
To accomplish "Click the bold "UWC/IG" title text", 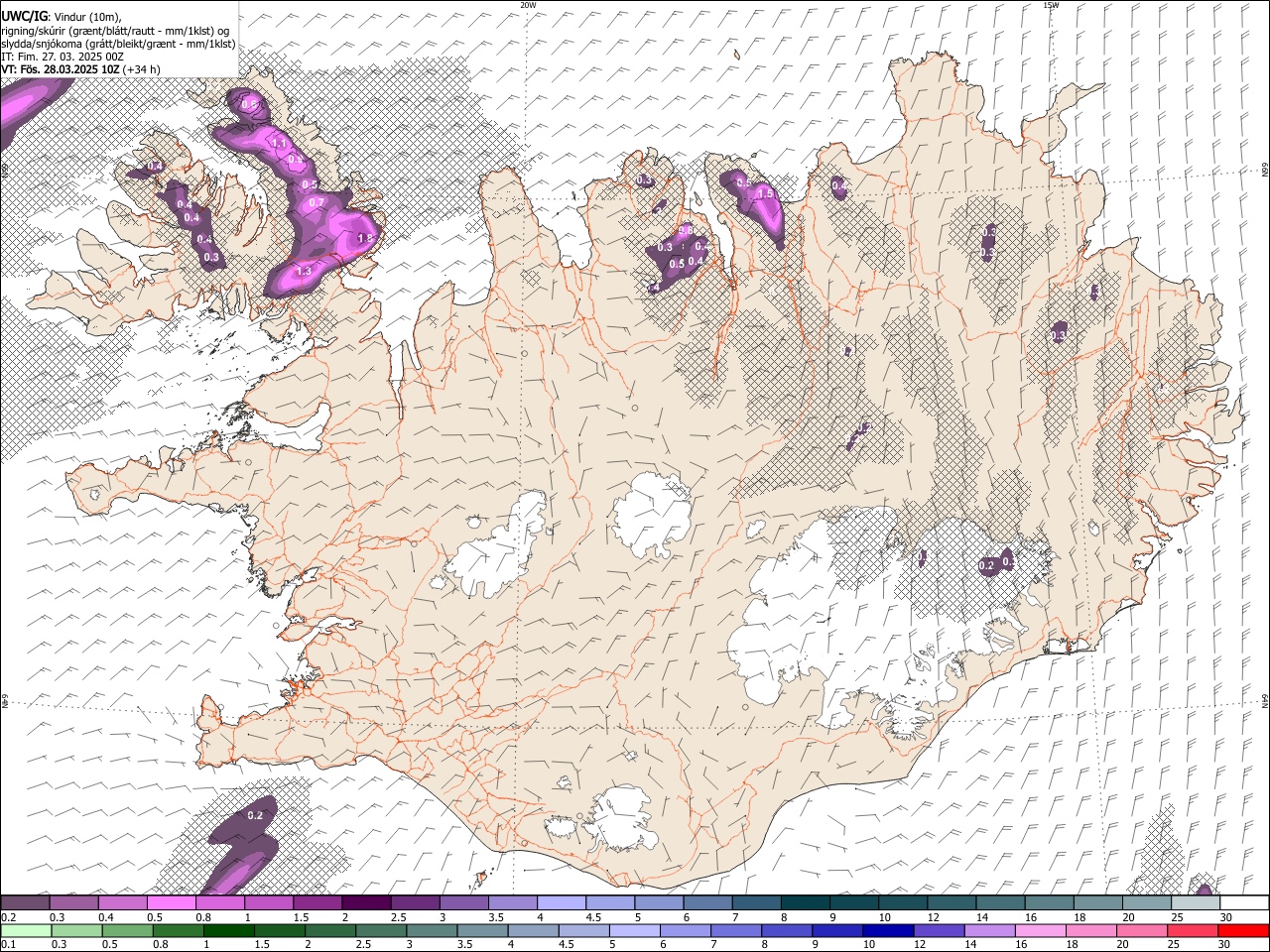I will [23, 16].
